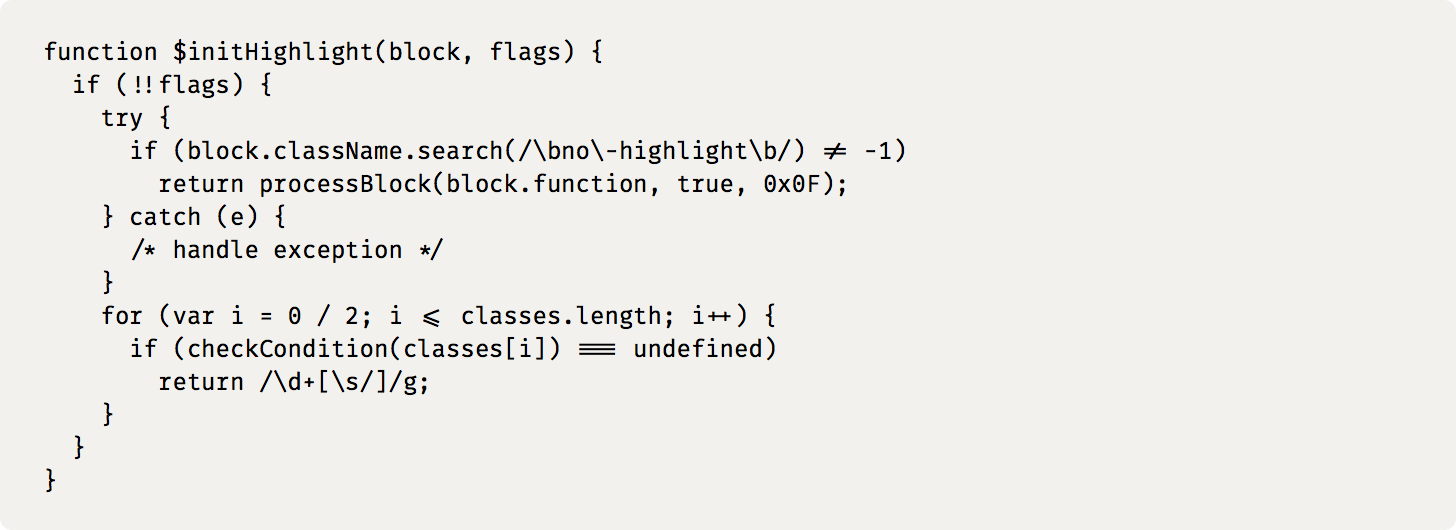Click the for loop keyword
This screenshot has height=530, width=1456.
[122, 316]
